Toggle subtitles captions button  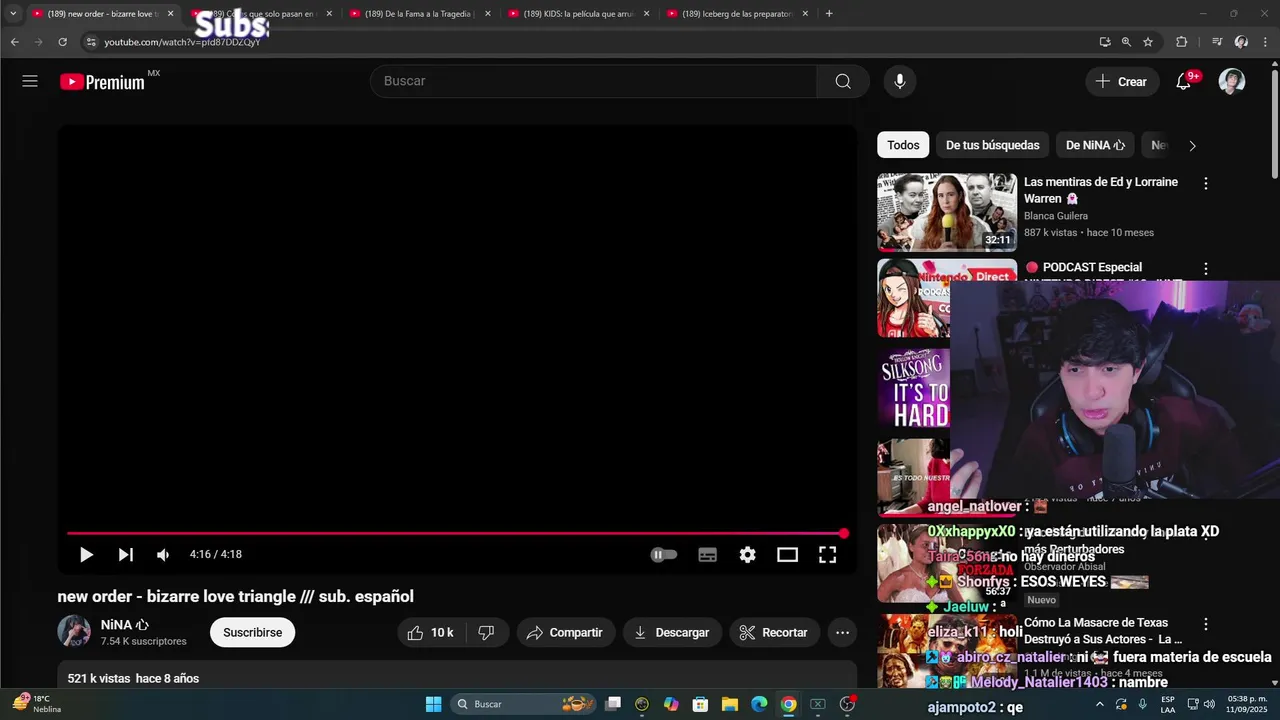click(708, 555)
